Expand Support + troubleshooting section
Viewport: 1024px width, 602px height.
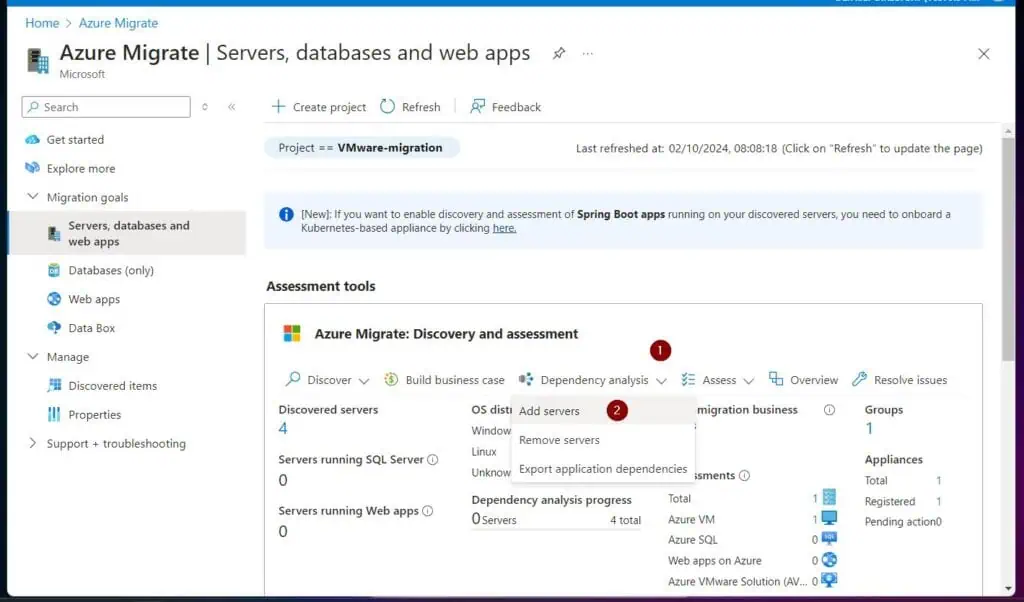[33, 443]
